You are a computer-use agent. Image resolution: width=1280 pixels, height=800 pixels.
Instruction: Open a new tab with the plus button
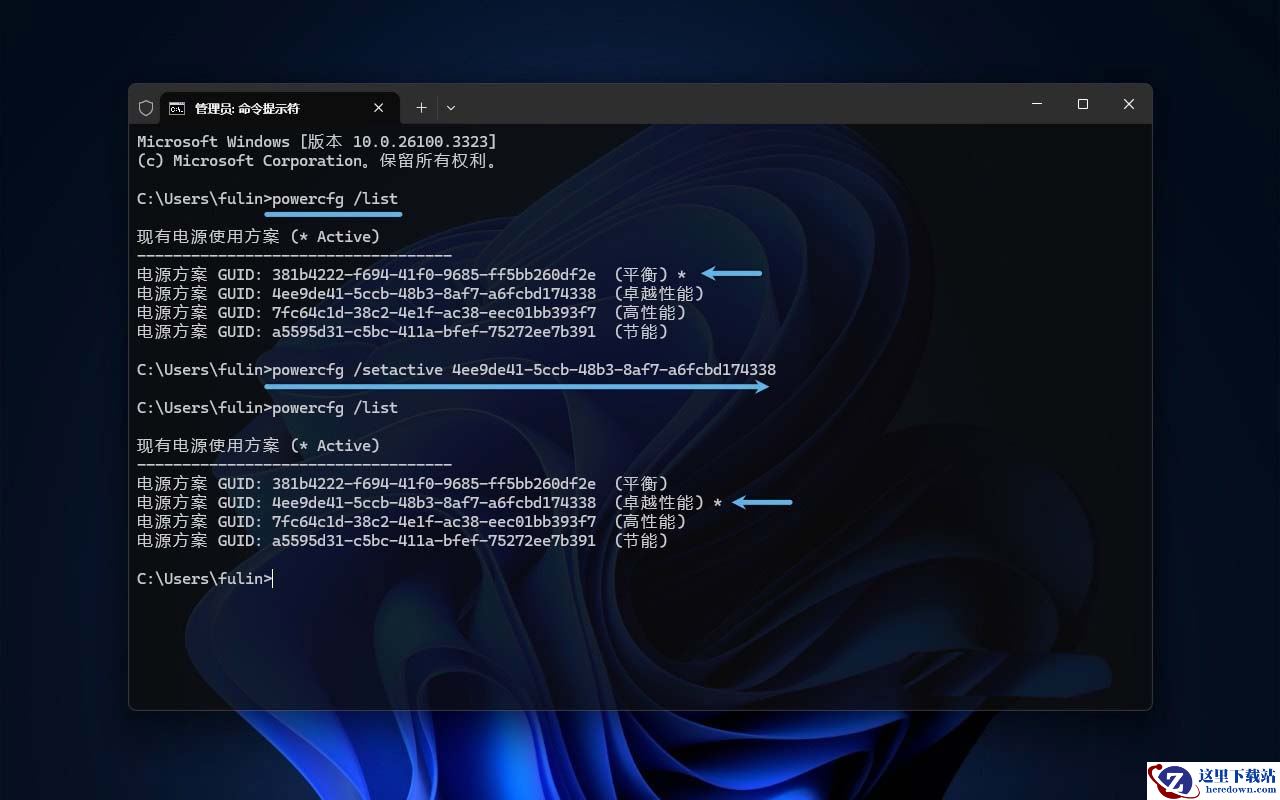(421, 108)
